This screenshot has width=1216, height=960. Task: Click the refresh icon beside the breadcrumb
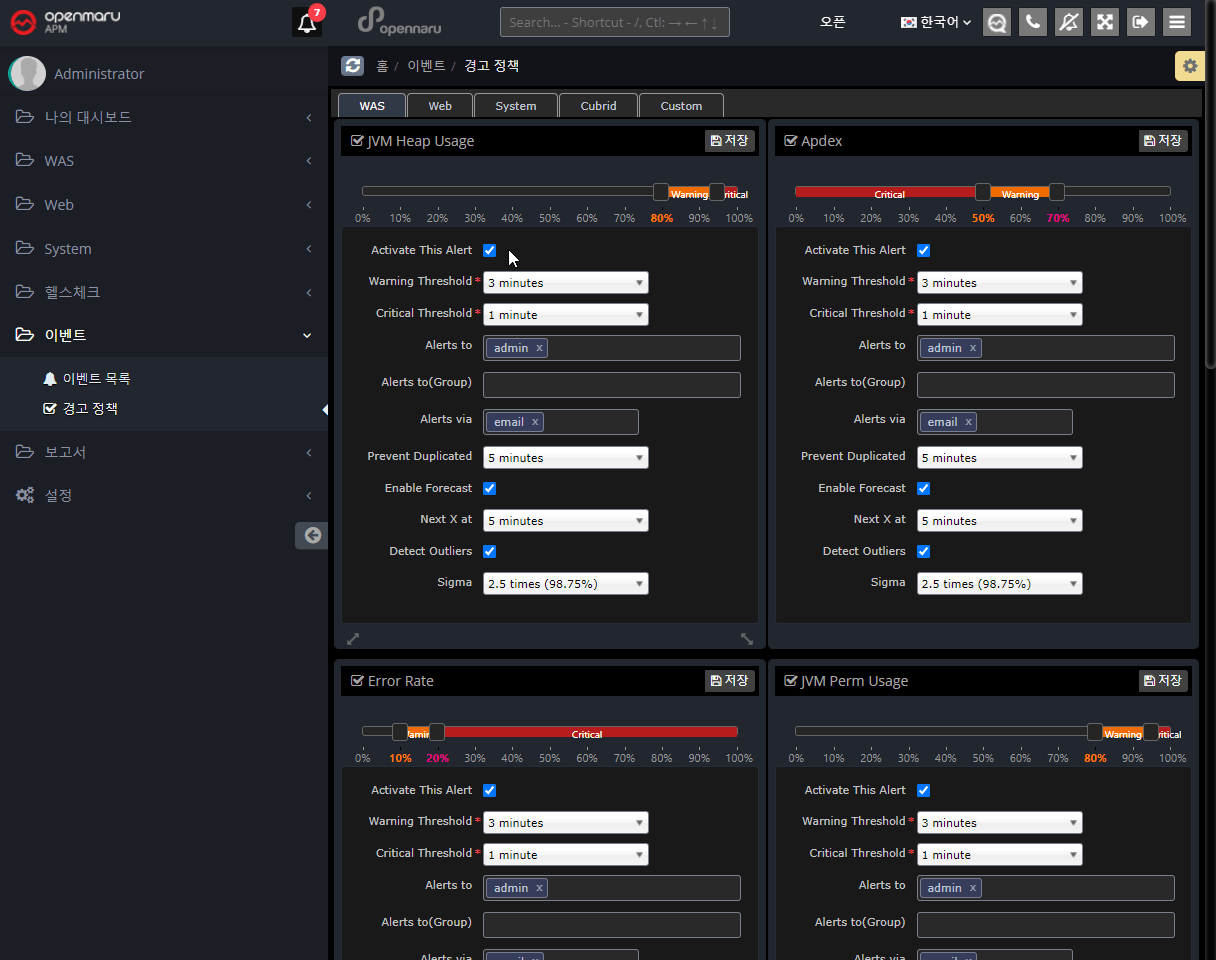(352, 66)
